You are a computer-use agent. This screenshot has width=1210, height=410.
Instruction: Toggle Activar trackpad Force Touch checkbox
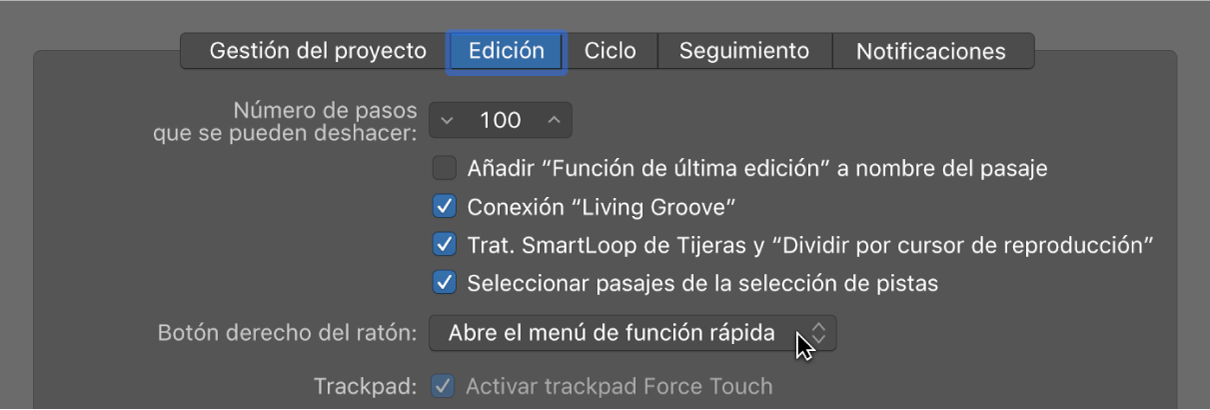(x=442, y=386)
